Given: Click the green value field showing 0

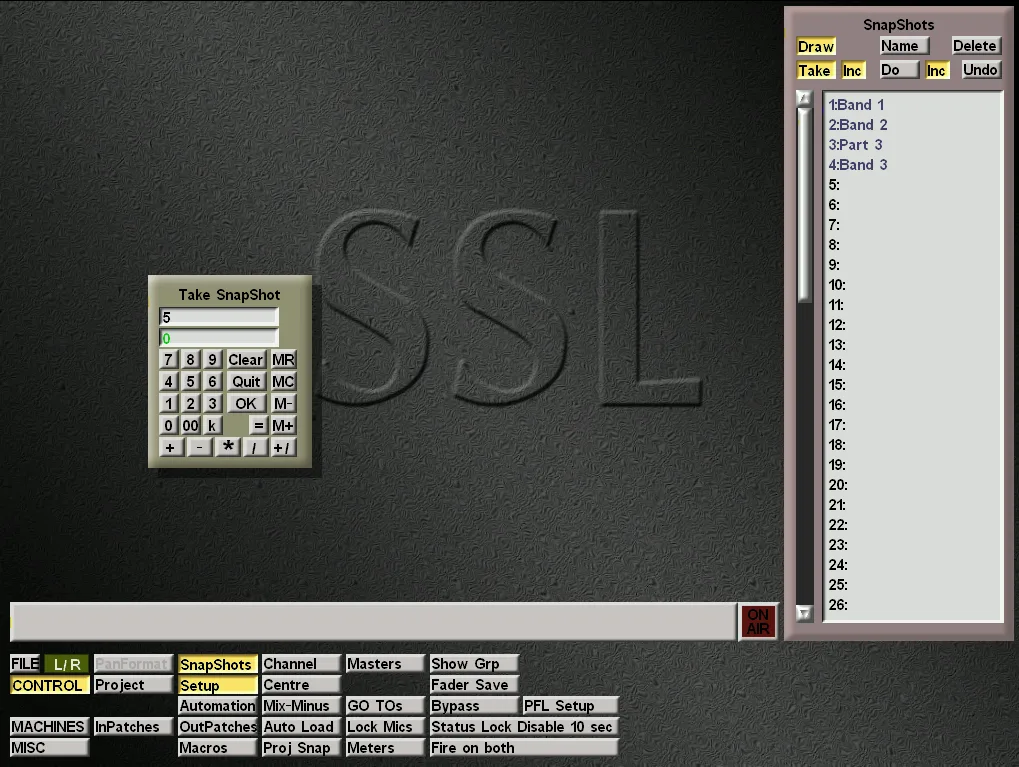Looking at the screenshot, I should (219, 338).
